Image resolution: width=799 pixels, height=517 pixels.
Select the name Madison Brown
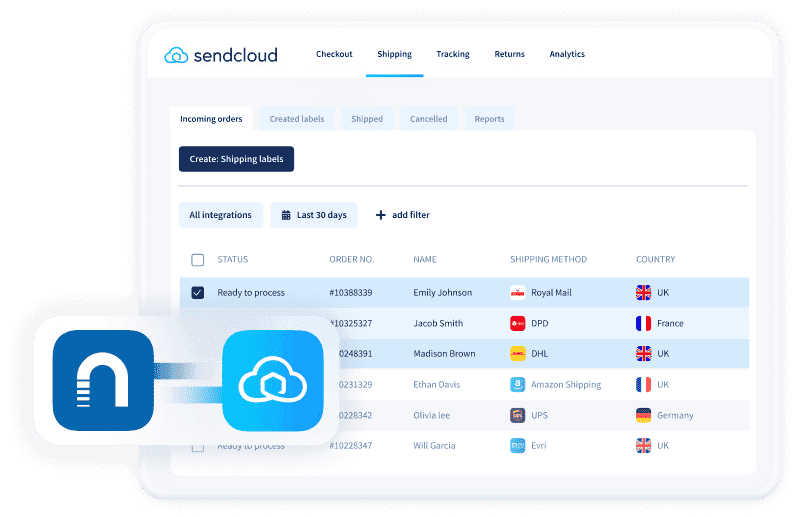(x=444, y=353)
